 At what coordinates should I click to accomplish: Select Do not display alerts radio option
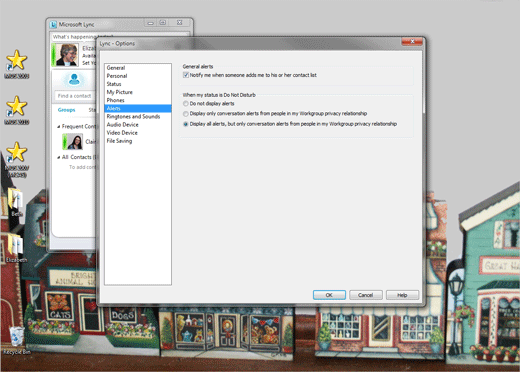point(186,104)
